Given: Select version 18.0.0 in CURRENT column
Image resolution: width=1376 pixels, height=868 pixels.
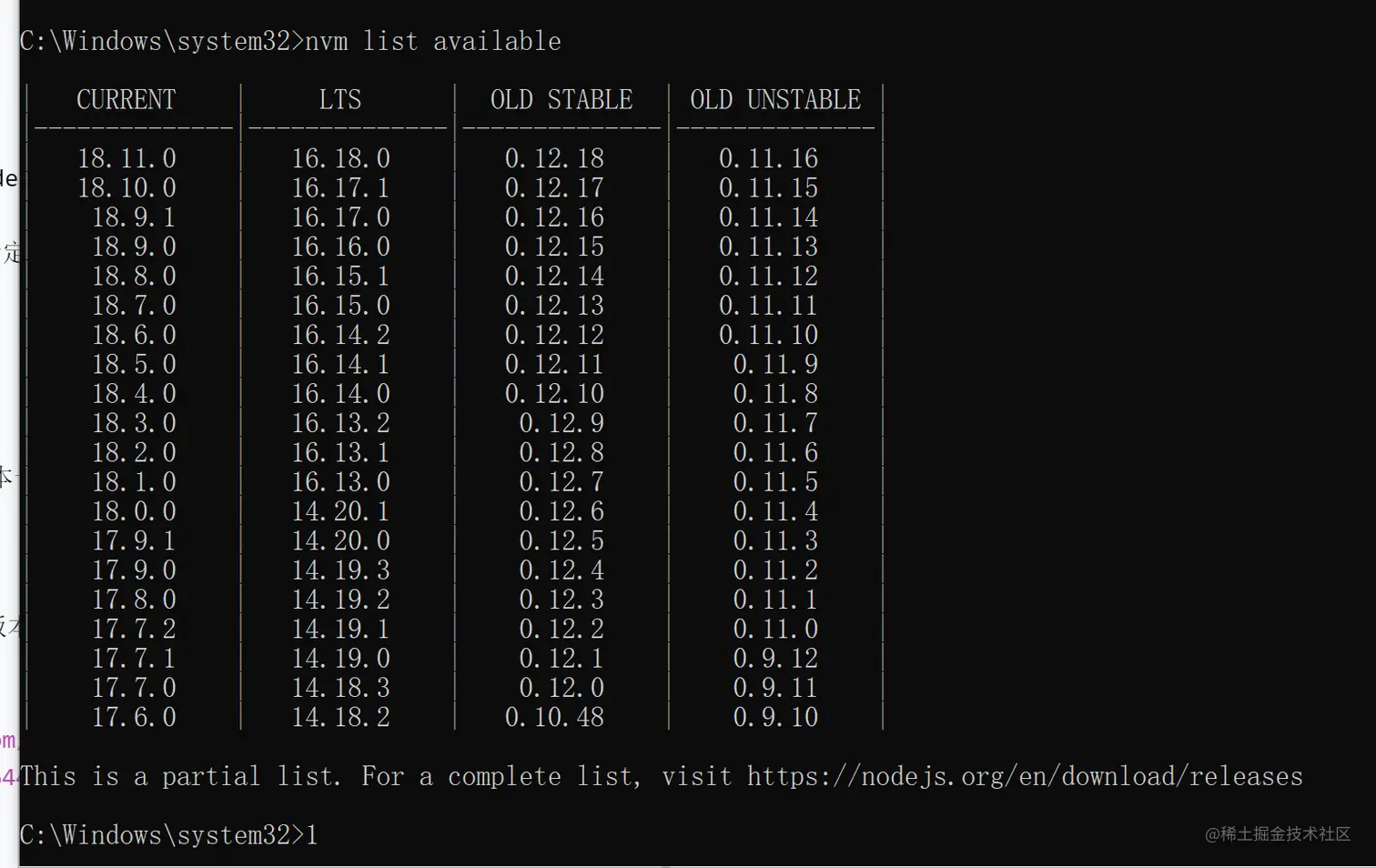Looking at the screenshot, I should click(134, 512).
